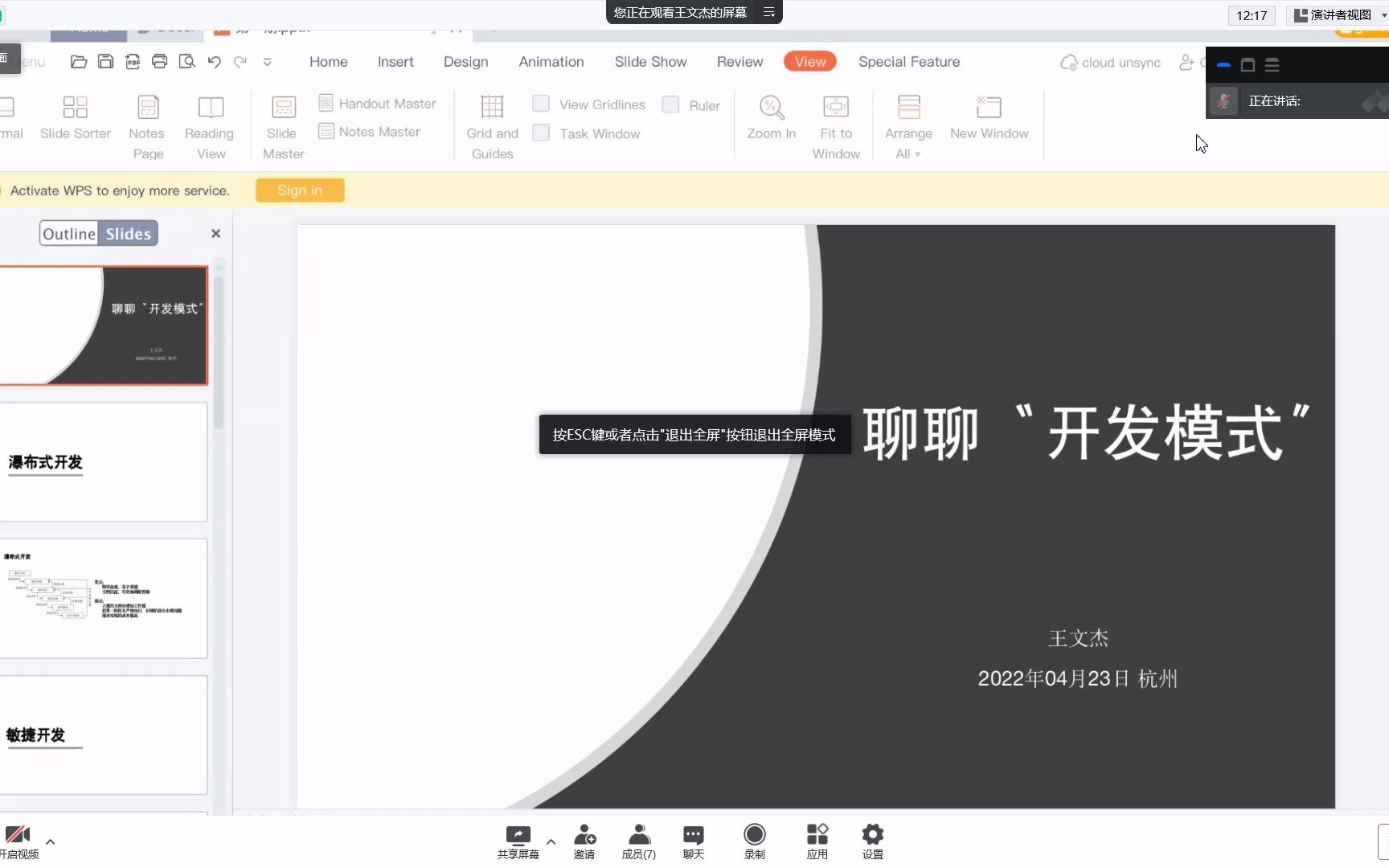Click the slide title 聊聊 开发模式

[1086, 432]
